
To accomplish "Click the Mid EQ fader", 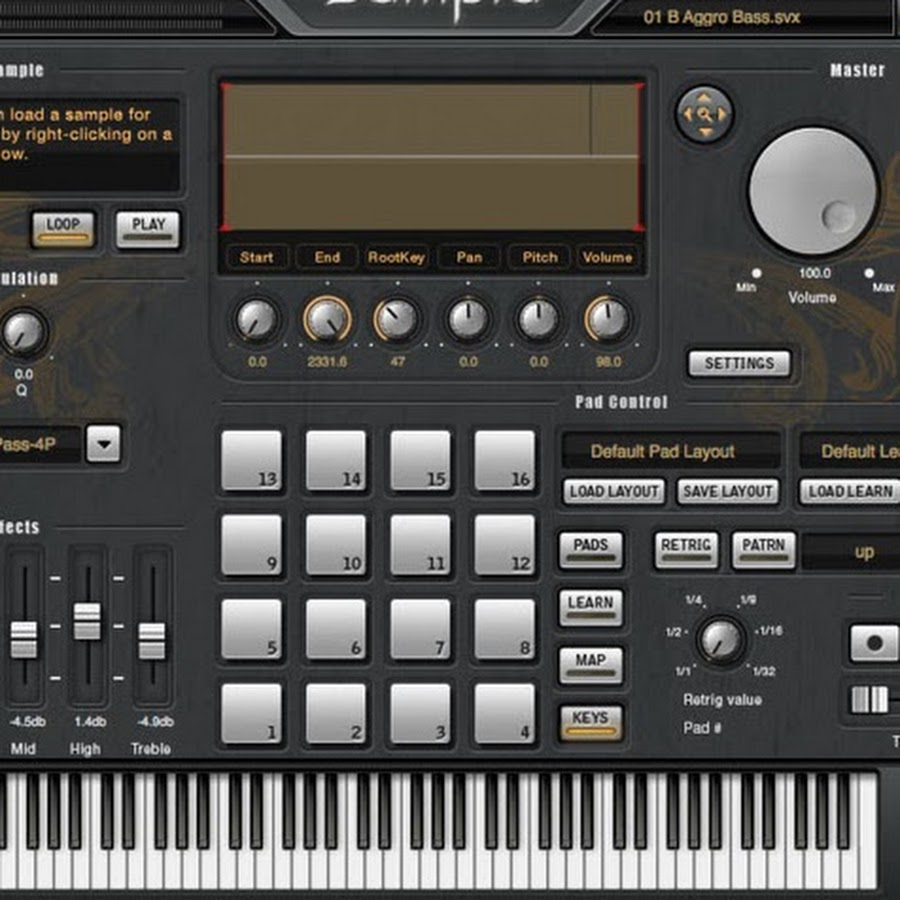I will (x=24, y=639).
